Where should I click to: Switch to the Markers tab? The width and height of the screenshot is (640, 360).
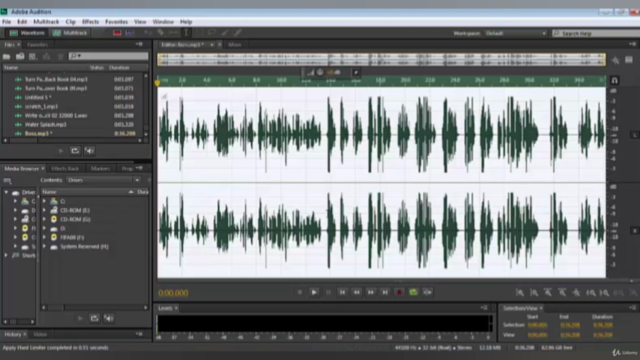100,169
